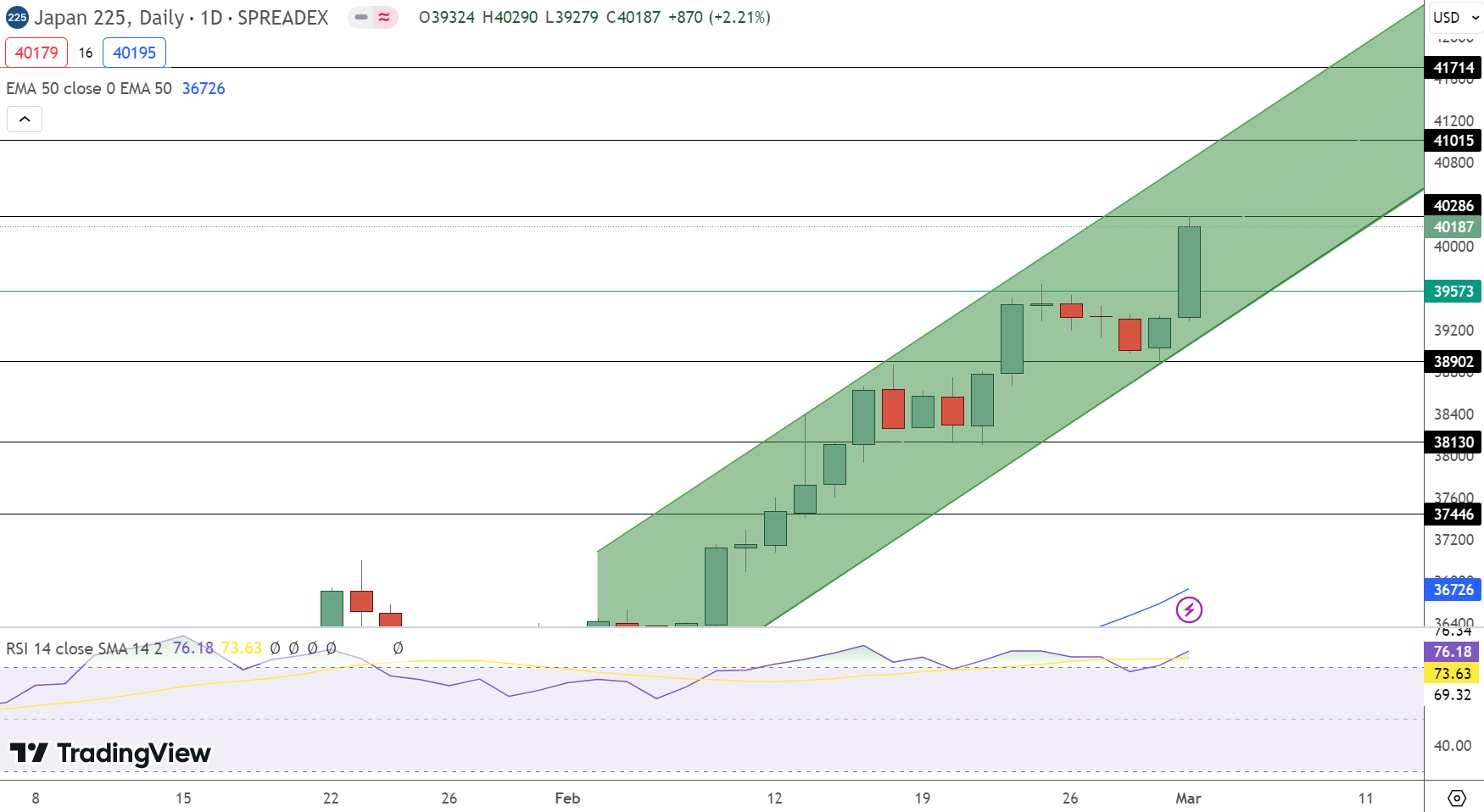The width and height of the screenshot is (1484, 812).
Task: Click the 41015 horizontal line price label
Action: [1453, 141]
